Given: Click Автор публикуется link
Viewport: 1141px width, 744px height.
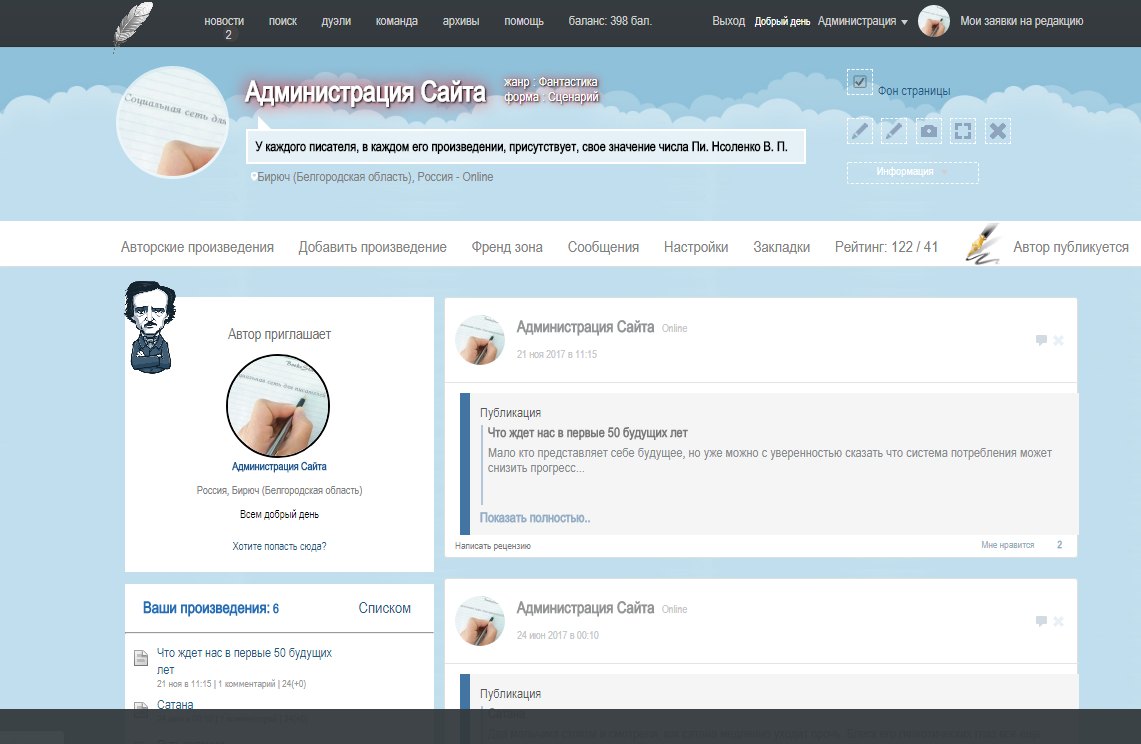Looking at the screenshot, I should [x=1070, y=247].
